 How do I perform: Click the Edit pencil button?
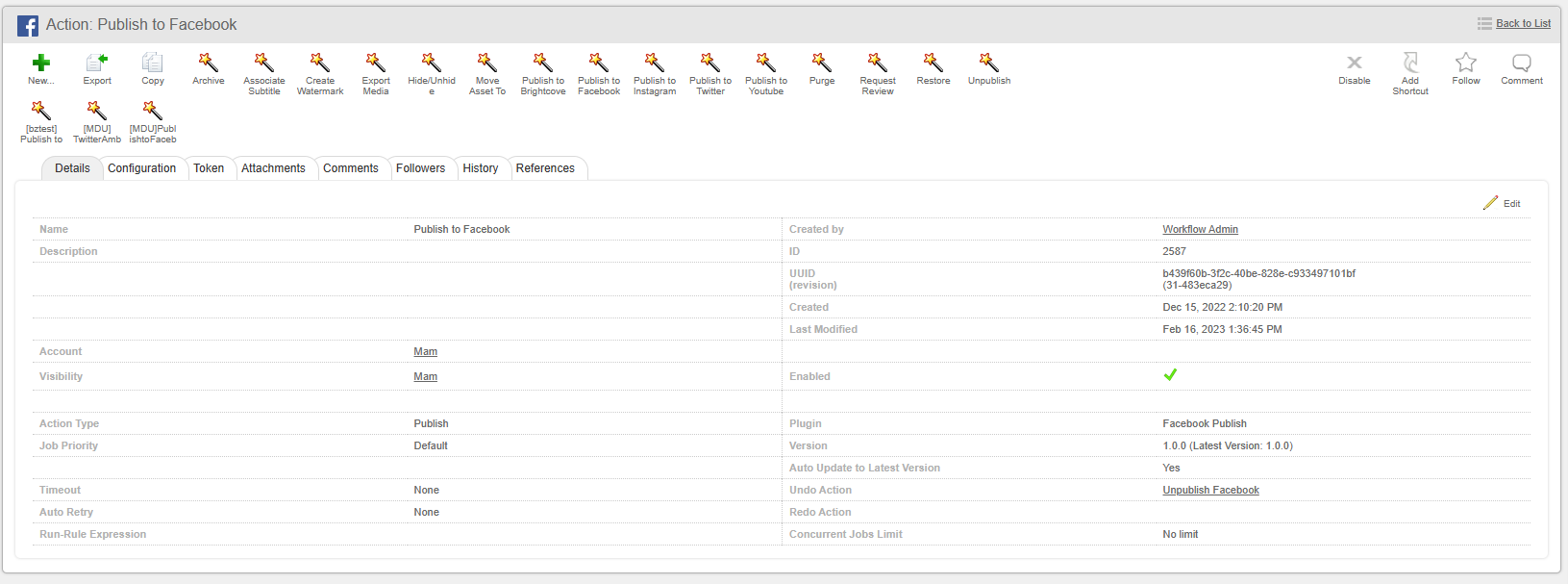(1502, 203)
